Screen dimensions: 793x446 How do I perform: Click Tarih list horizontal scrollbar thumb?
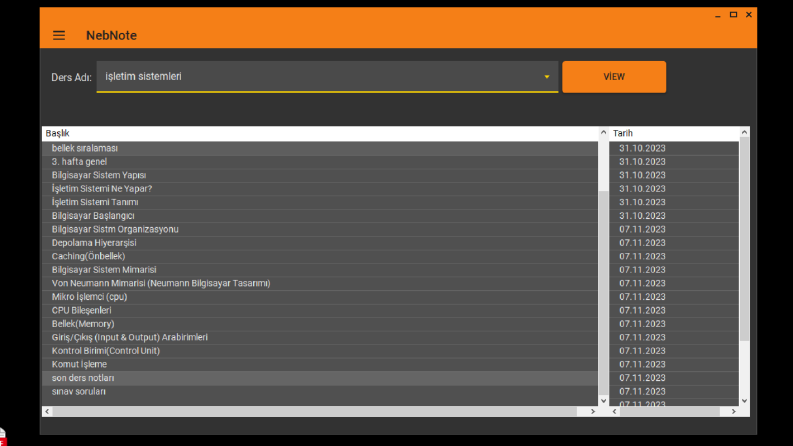point(670,412)
